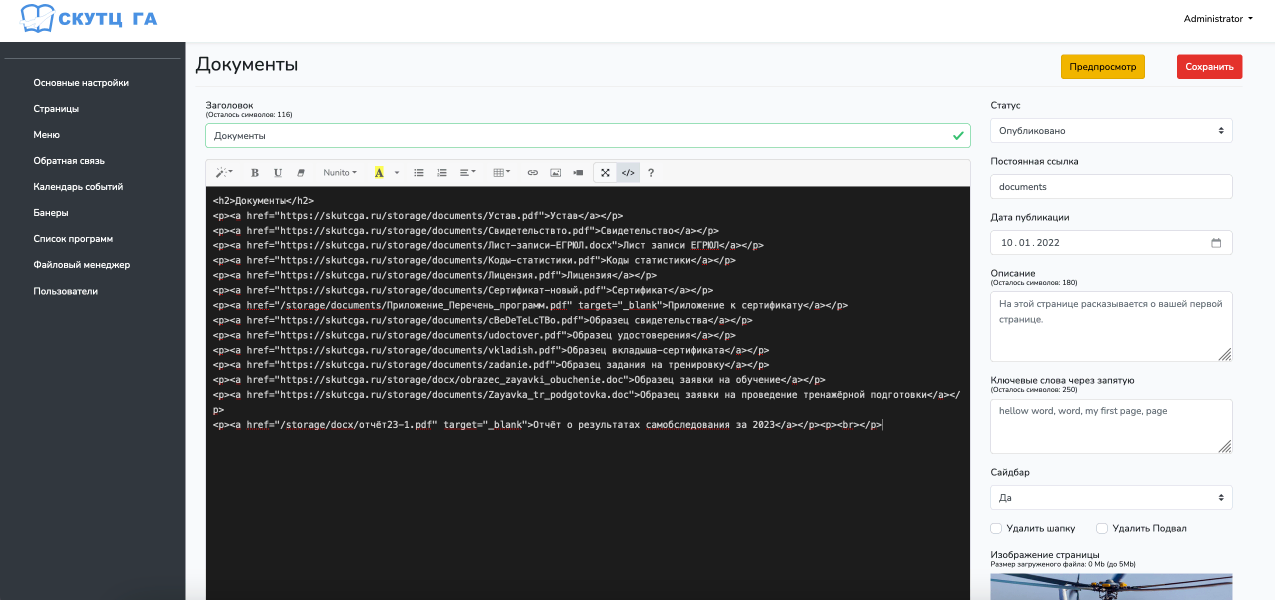The image size is (1275, 600).
Task: Open the Nunito font family dropdown
Action: [x=340, y=173]
